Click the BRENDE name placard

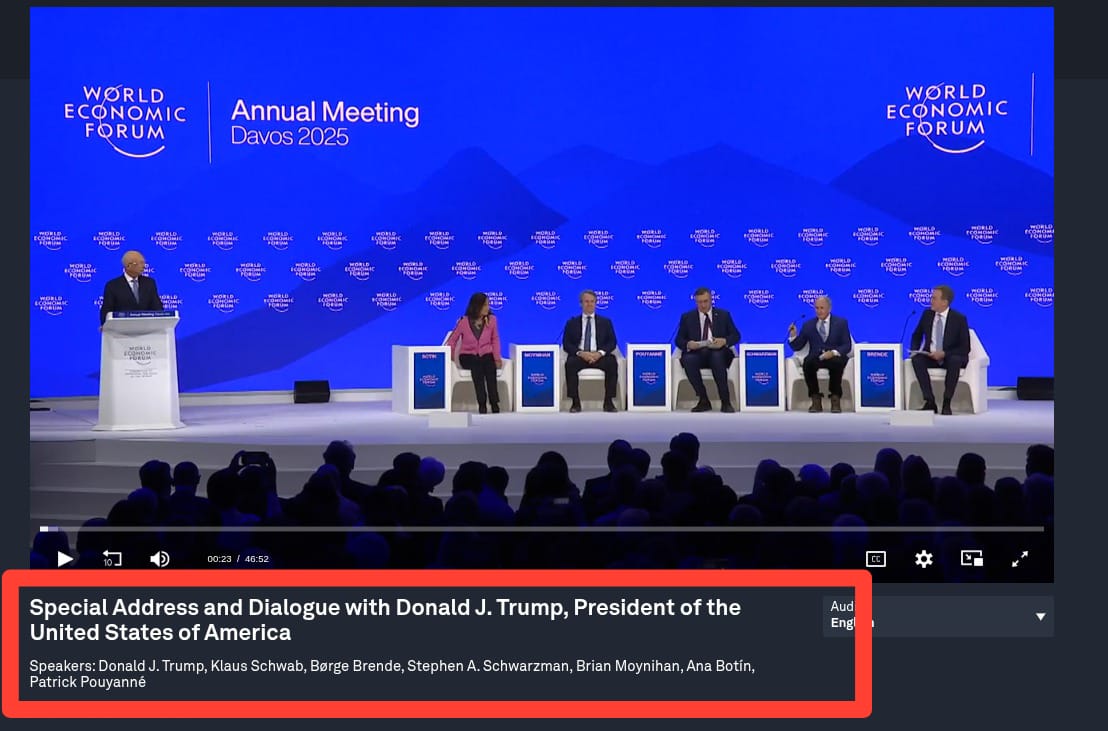877,379
